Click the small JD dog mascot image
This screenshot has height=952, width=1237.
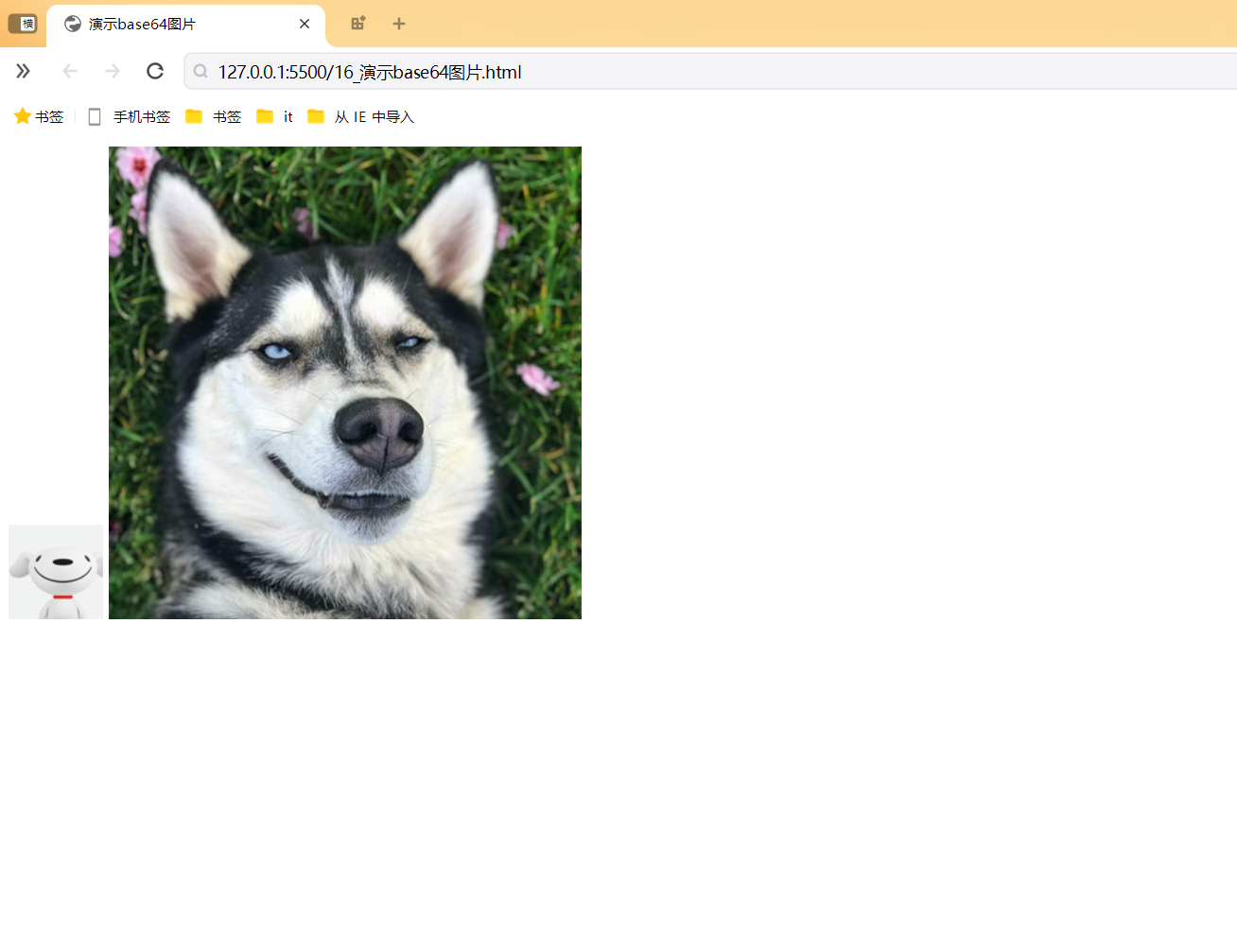[x=56, y=572]
